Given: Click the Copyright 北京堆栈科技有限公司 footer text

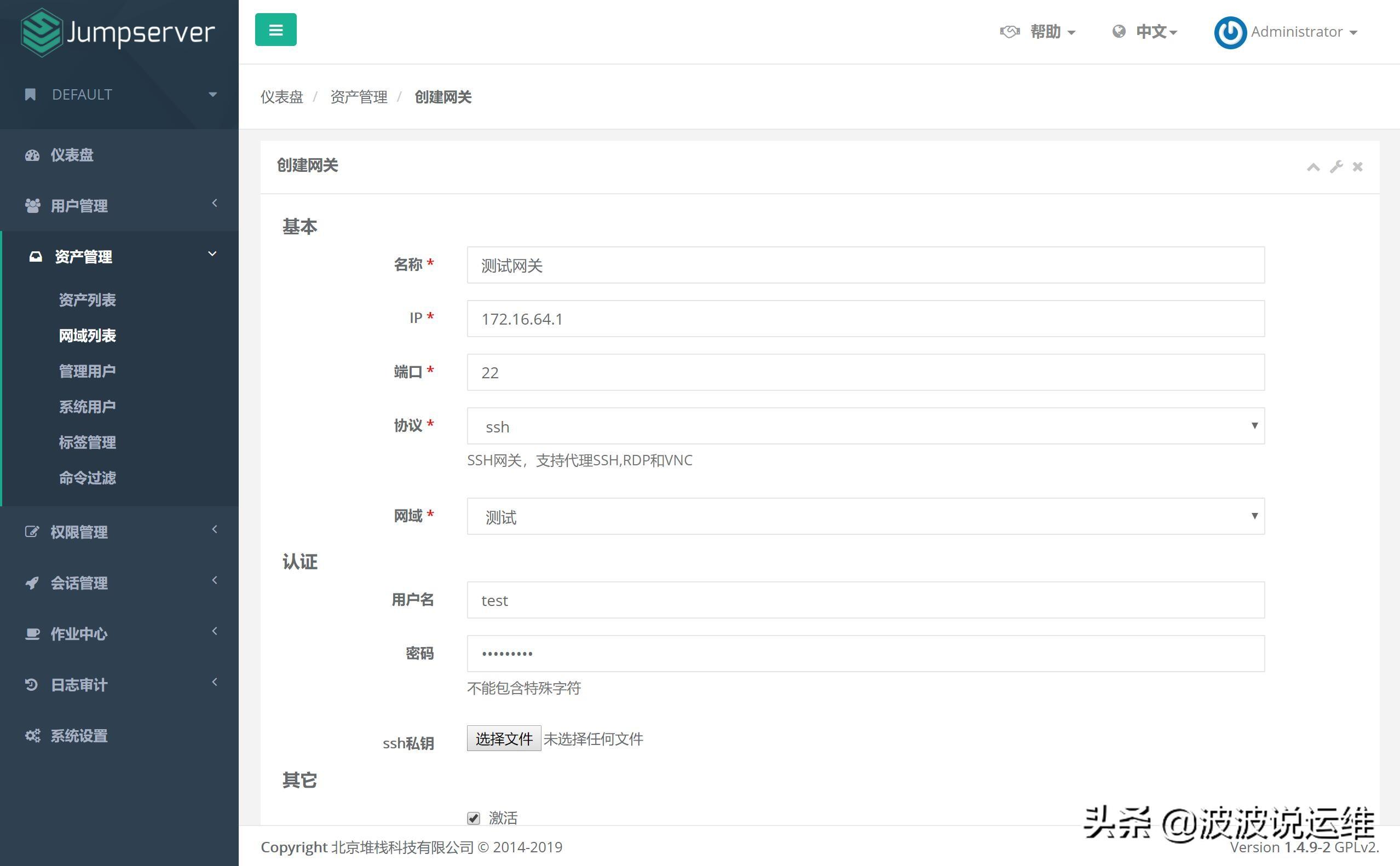Looking at the screenshot, I should coord(411,847).
